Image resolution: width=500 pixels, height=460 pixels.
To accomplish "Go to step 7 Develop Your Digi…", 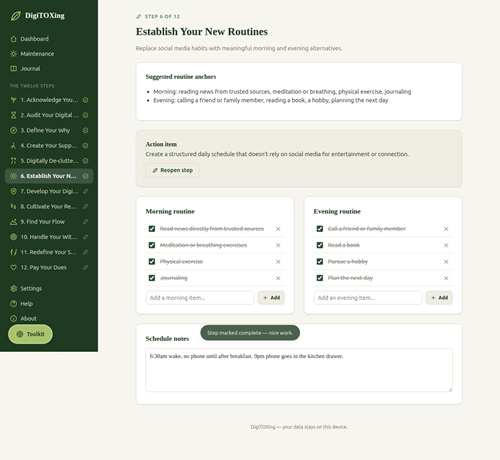I will 49,191.
